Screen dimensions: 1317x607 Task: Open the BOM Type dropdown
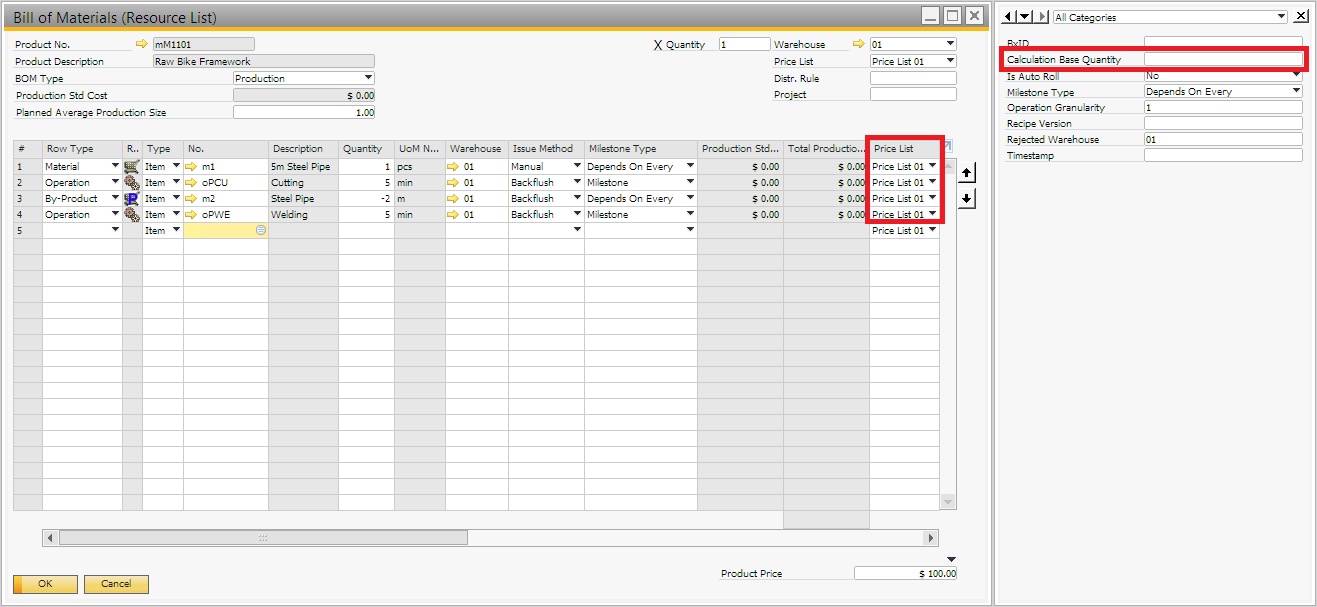368,78
